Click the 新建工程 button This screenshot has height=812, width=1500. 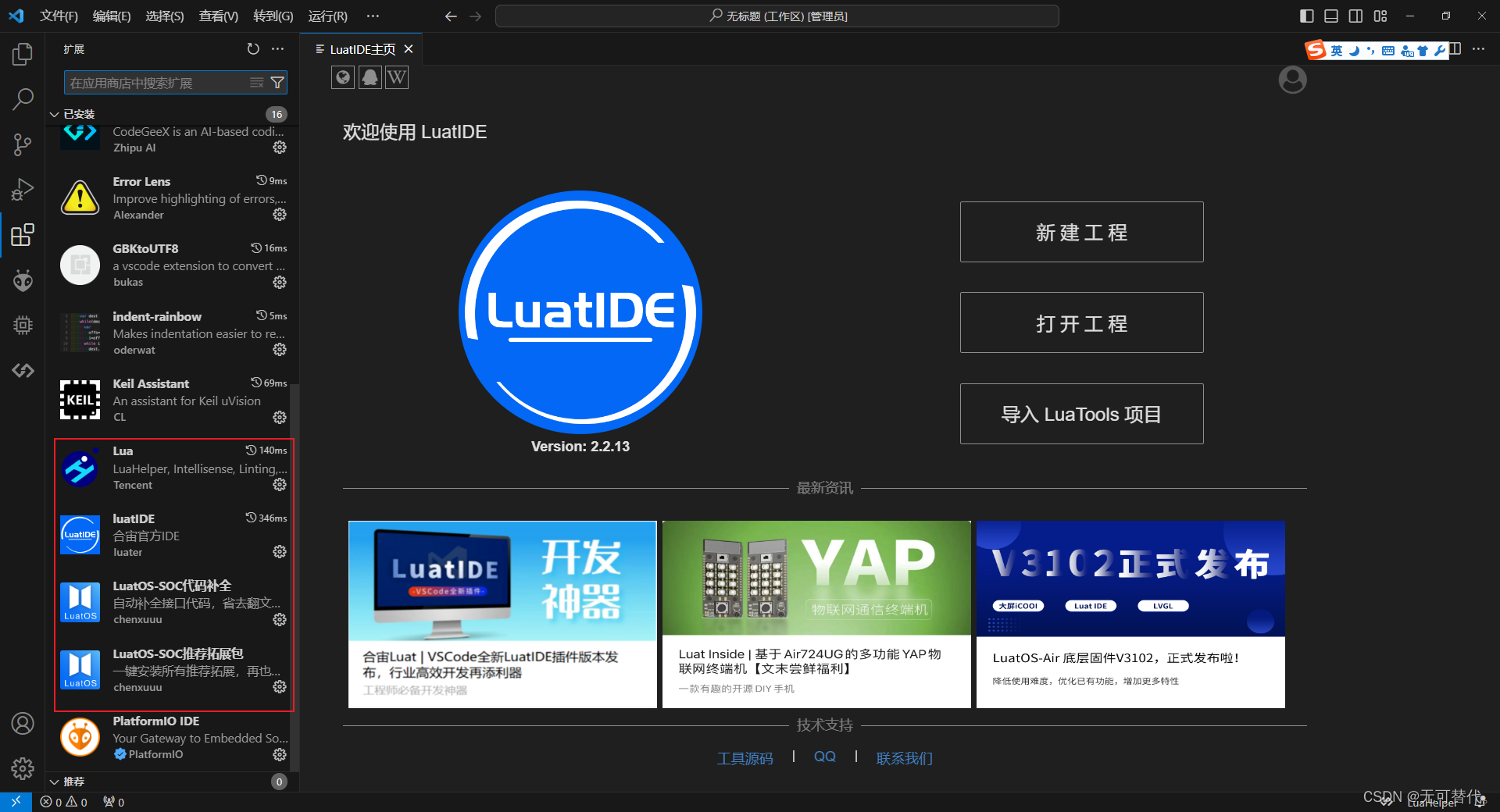click(x=1081, y=232)
